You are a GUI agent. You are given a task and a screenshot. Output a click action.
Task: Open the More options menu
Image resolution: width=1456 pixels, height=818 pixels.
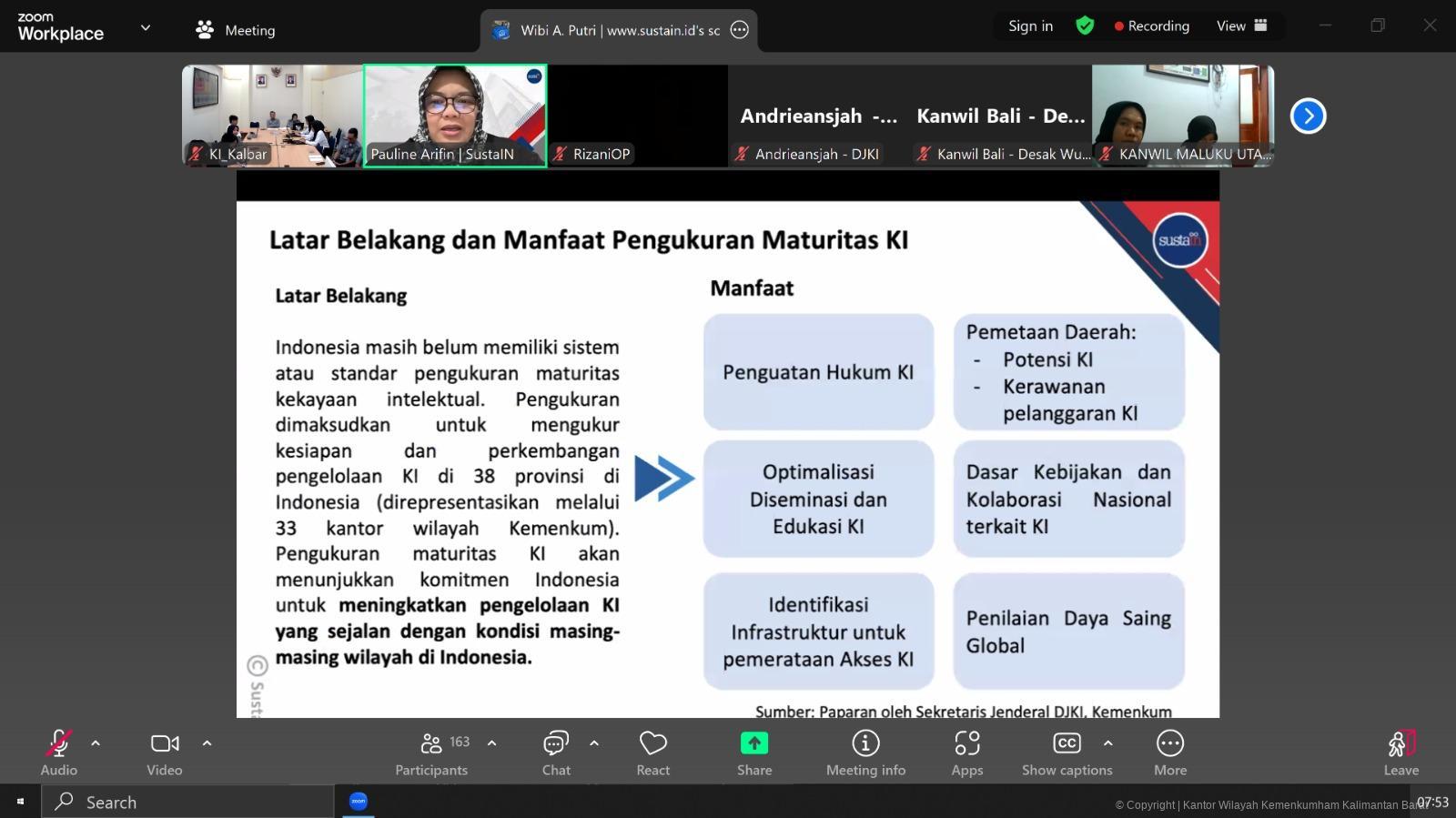click(1169, 753)
